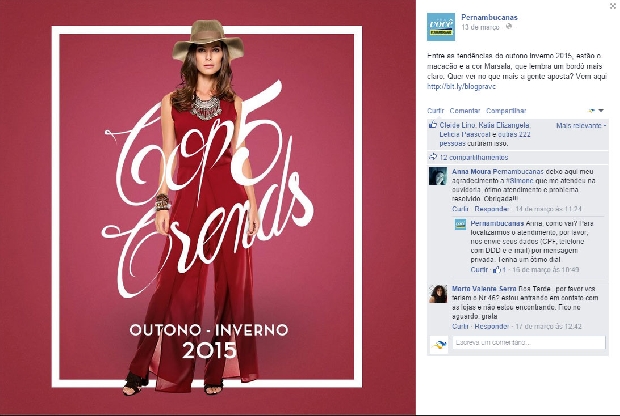The image size is (620, 416).
Task: Select Comentar under the post
Action: click(x=465, y=111)
